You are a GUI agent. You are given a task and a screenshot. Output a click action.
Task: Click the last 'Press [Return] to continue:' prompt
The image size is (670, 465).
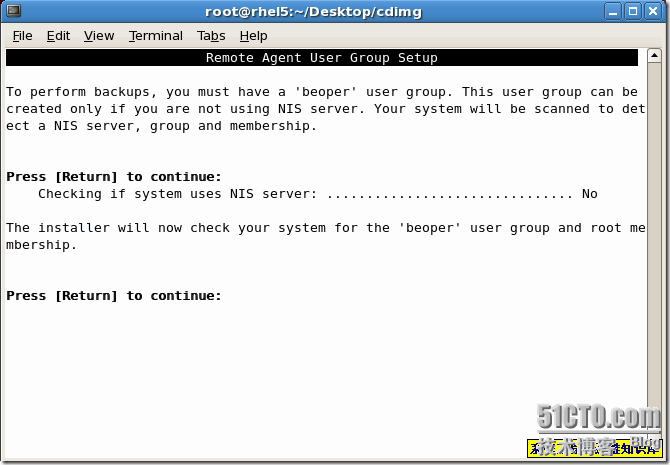tap(114, 296)
